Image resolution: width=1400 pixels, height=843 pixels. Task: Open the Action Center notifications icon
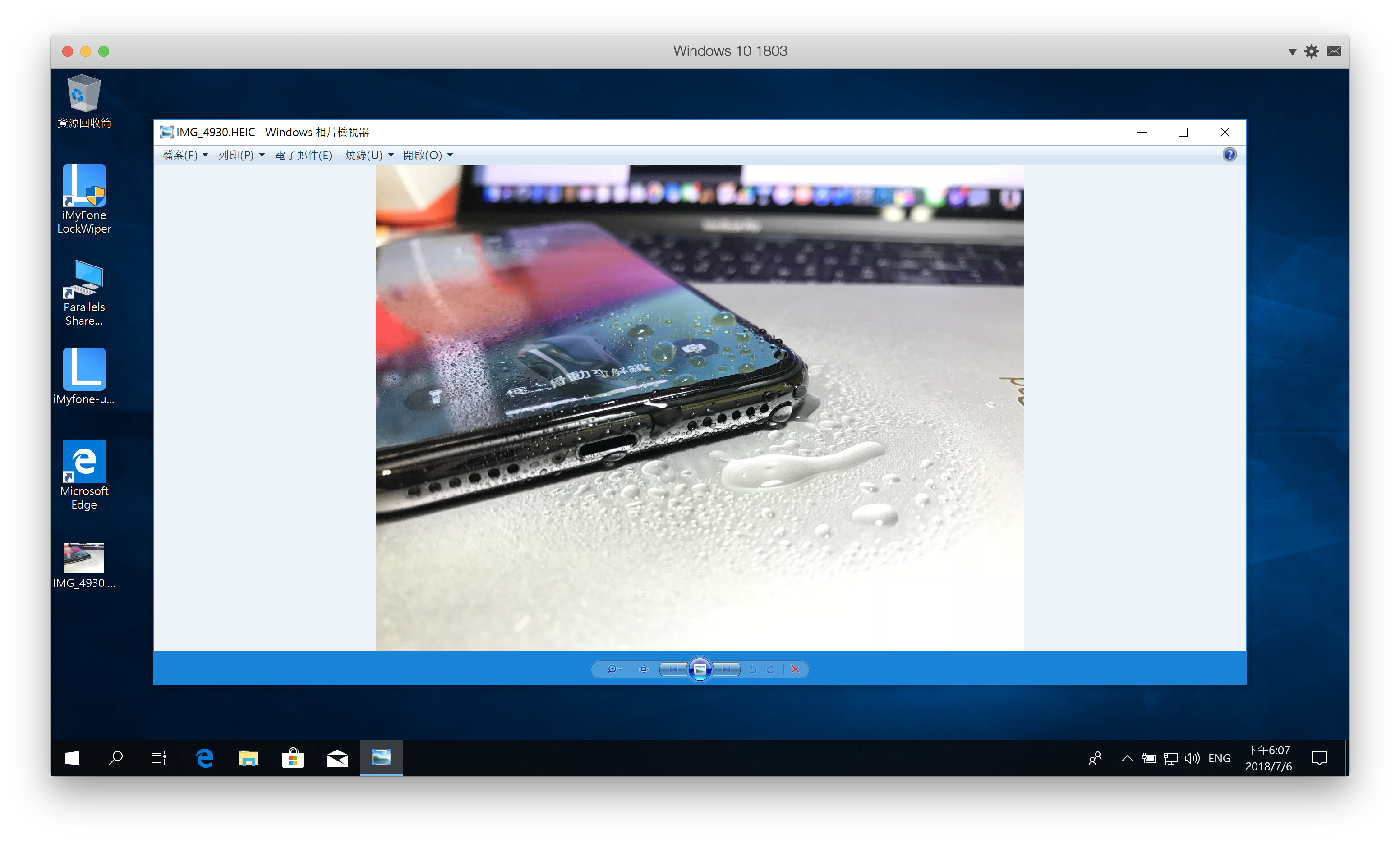coord(1319,758)
